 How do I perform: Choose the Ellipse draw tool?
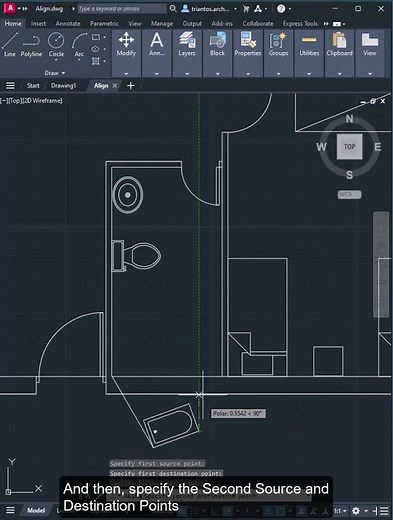tap(96, 49)
